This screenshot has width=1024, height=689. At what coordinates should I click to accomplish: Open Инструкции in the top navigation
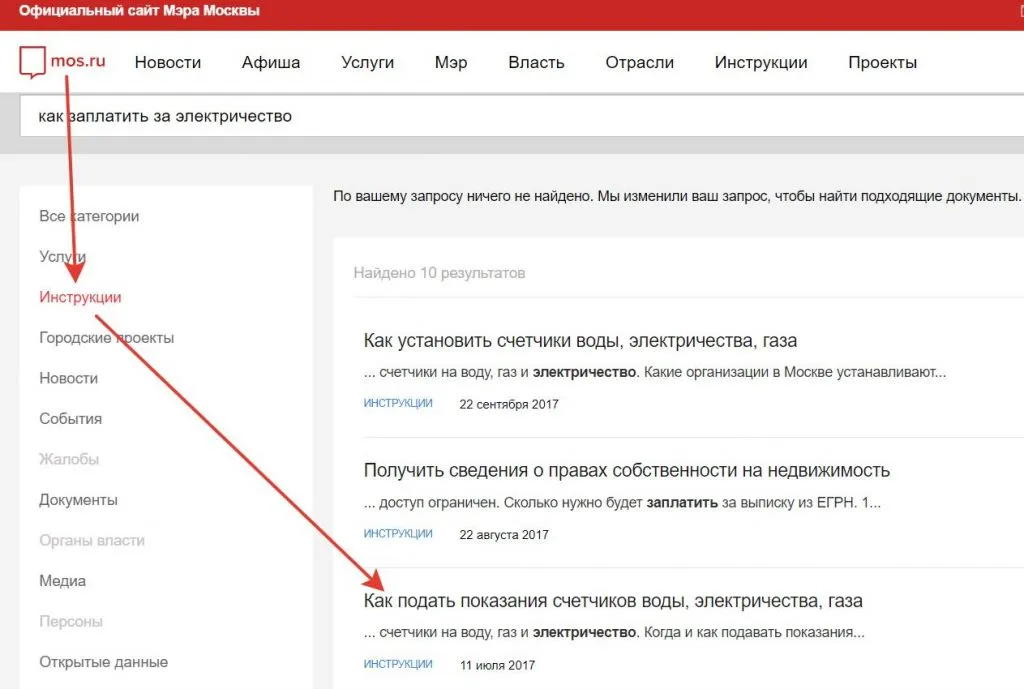pyautogui.click(x=761, y=62)
